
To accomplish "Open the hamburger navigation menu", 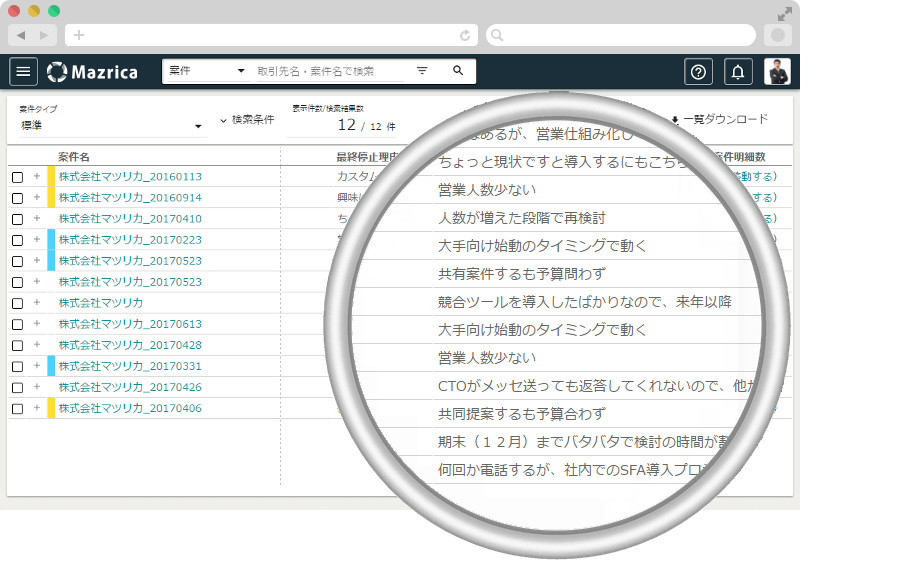I will [x=23, y=71].
